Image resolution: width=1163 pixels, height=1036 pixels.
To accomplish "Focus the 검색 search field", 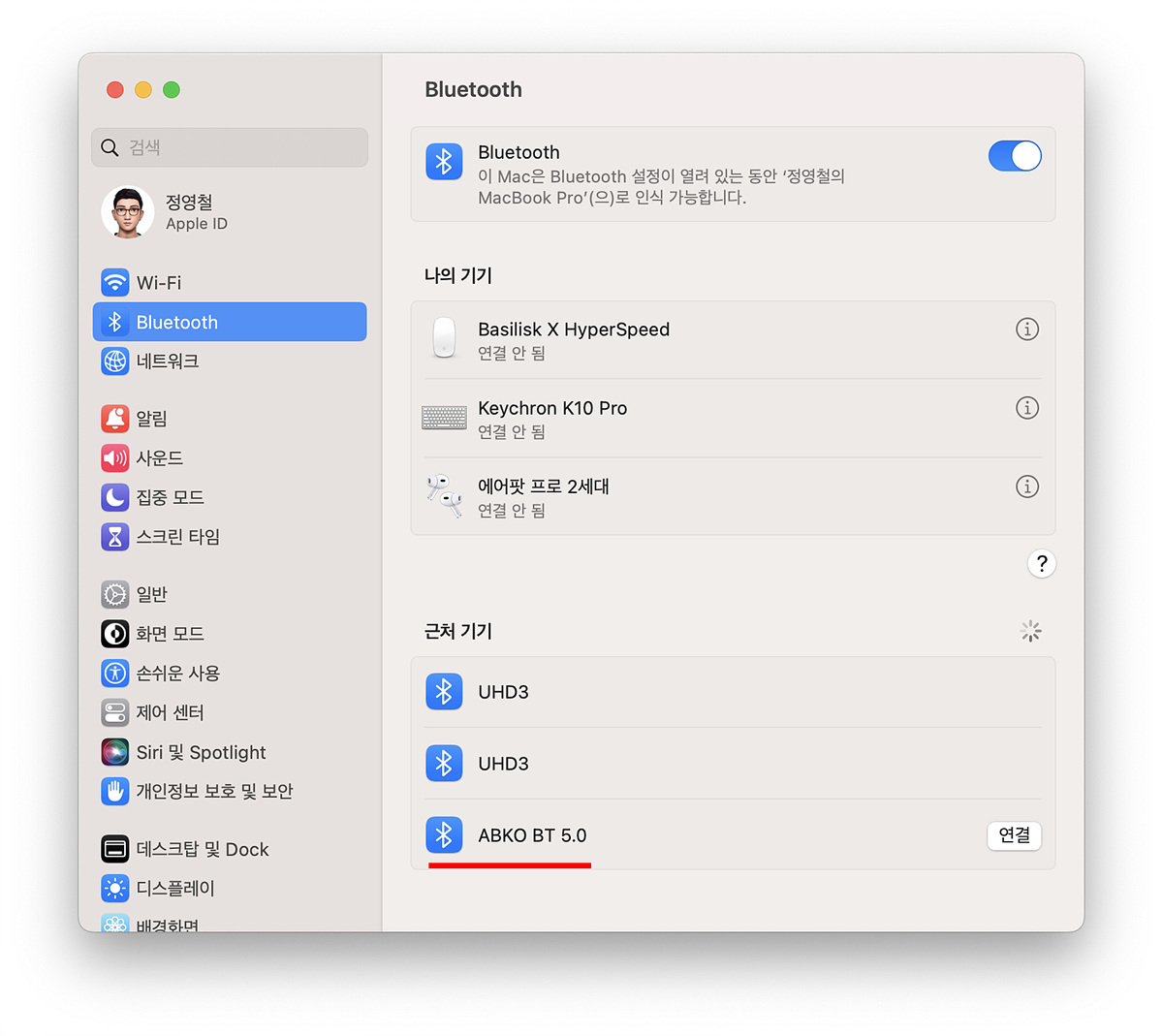I will point(230,147).
